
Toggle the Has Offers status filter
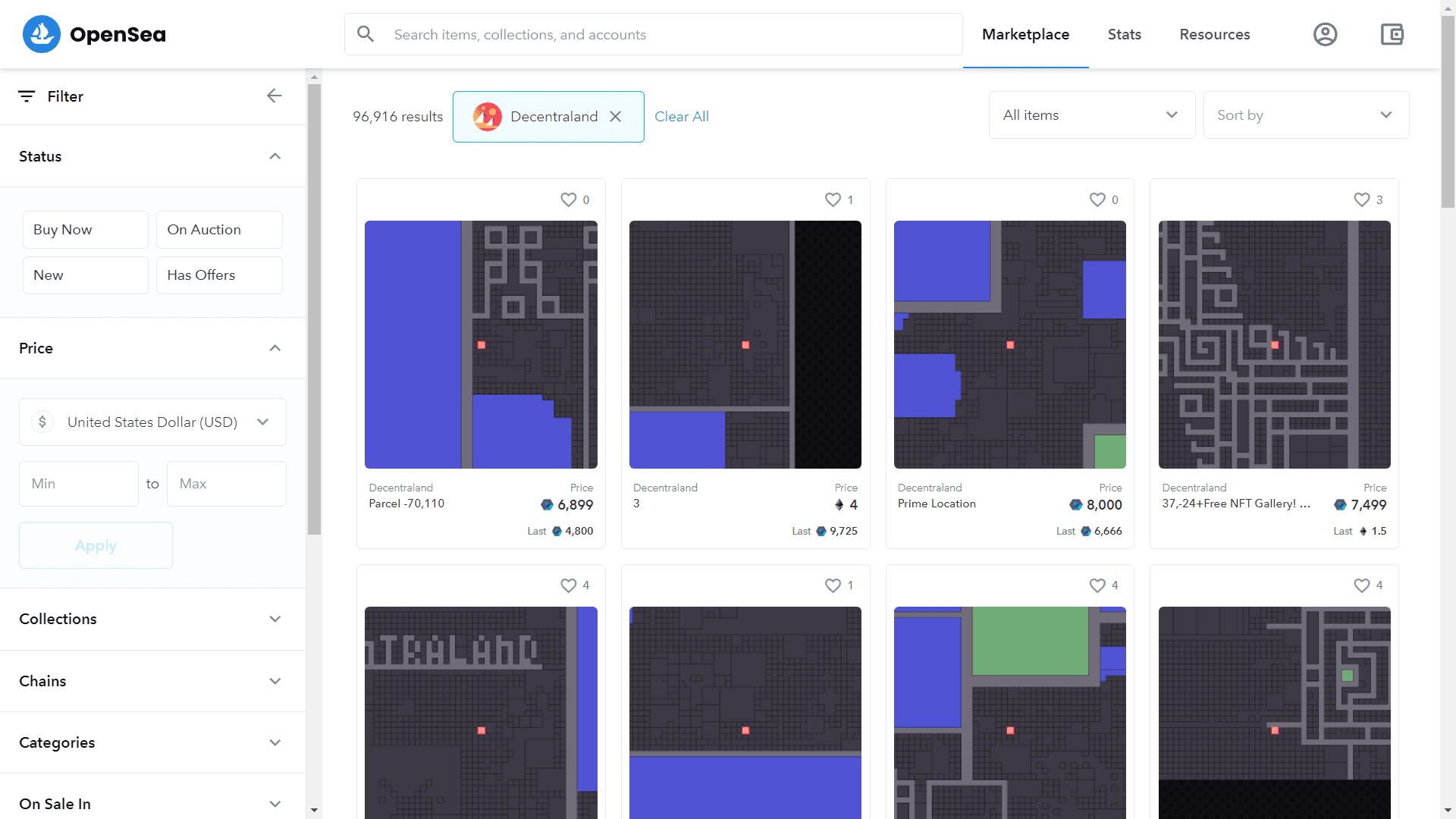coord(219,275)
